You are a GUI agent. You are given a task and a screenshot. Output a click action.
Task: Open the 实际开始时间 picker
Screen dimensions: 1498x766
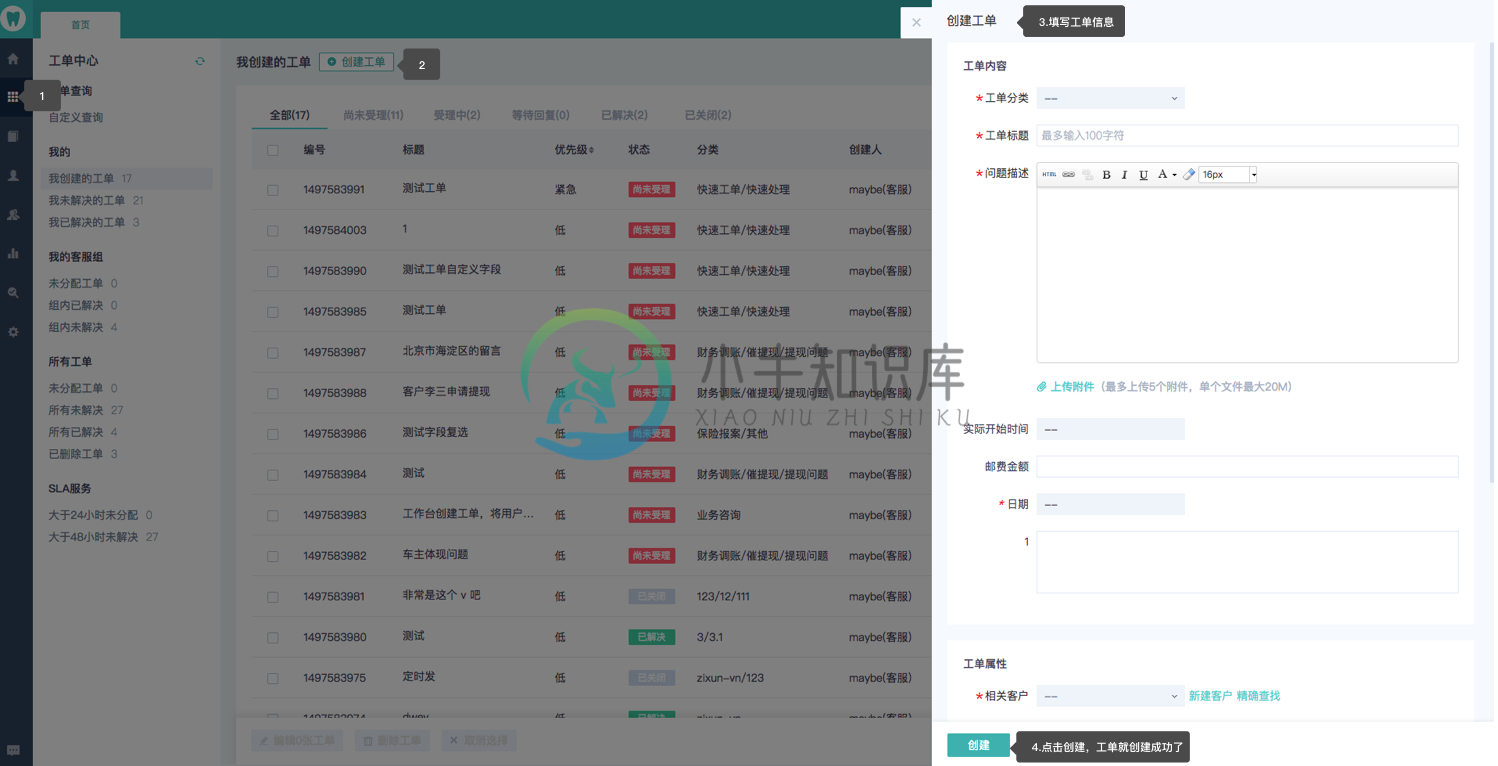(x=1110, y=429)
